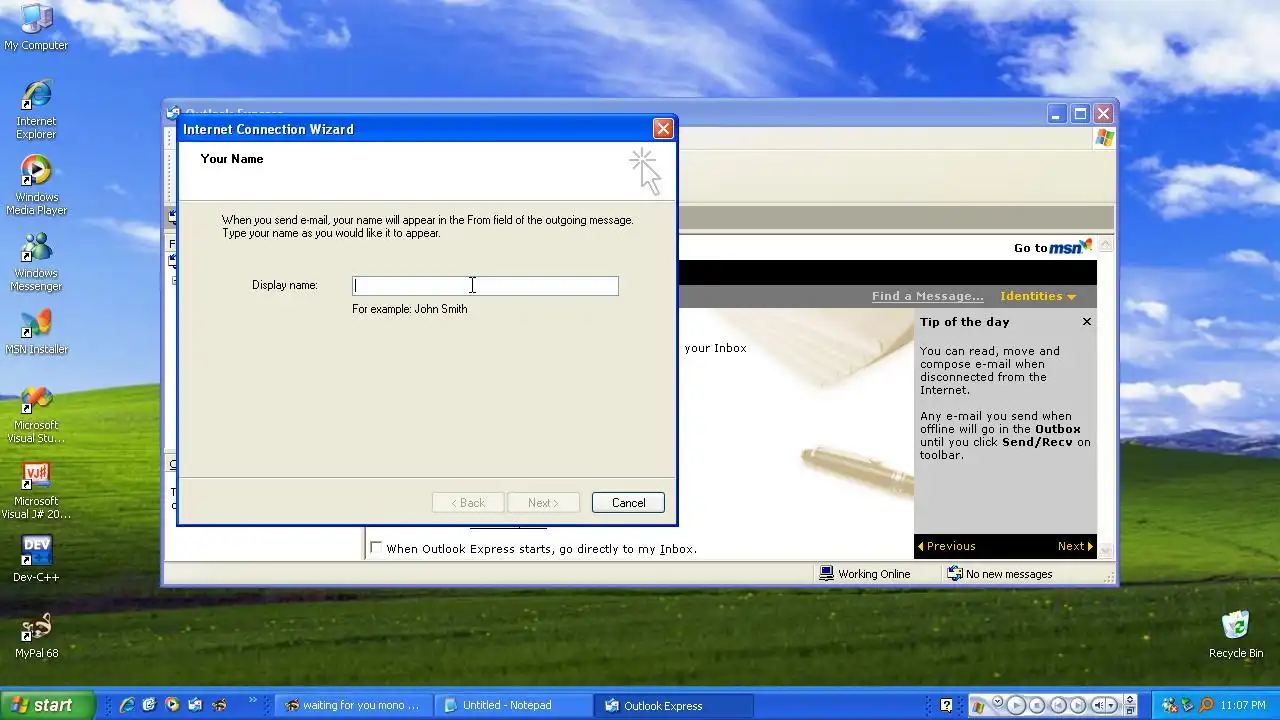
Task: Play media in taskbar player toolbar
Action: pyautogui.click(x=1016, y=705)
